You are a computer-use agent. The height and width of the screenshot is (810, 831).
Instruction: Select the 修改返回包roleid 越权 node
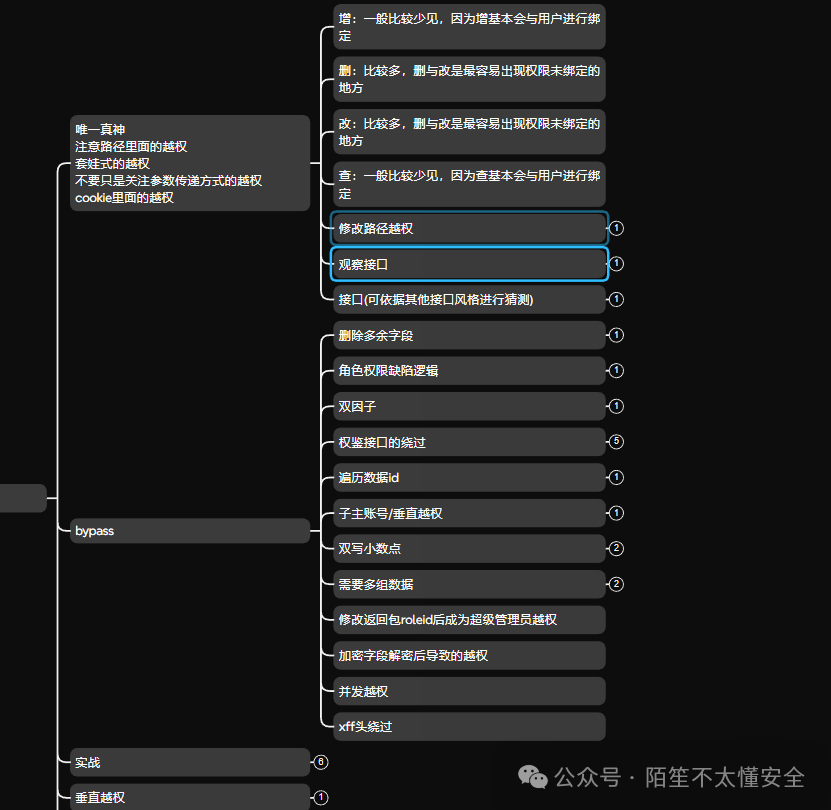pos(469,620)
